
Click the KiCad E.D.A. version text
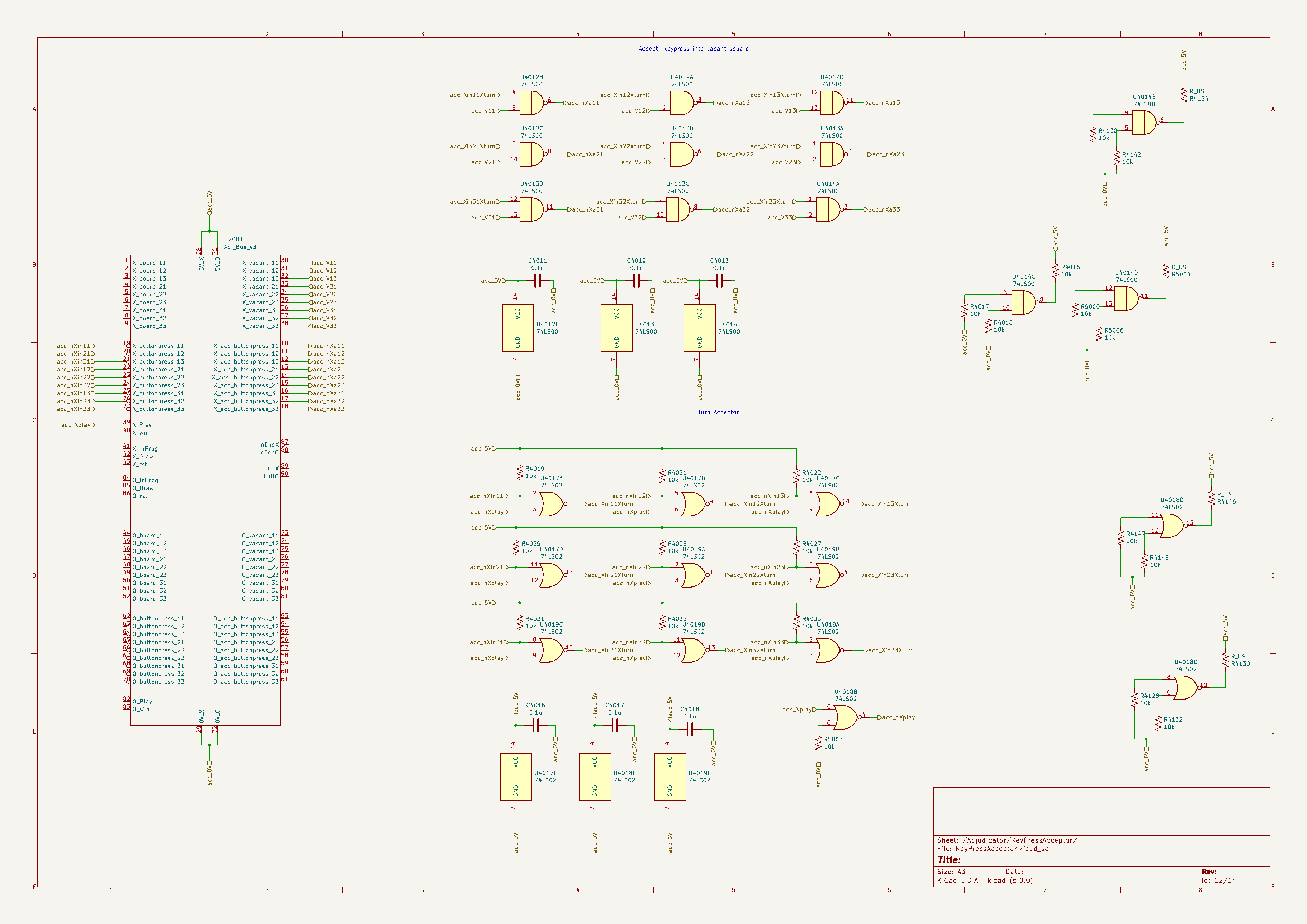(985, 880)
